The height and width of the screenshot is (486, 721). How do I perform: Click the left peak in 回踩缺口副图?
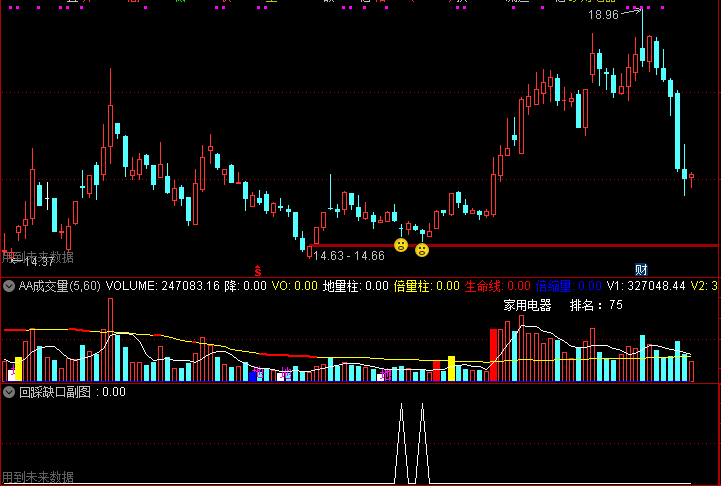coord(401,443)
